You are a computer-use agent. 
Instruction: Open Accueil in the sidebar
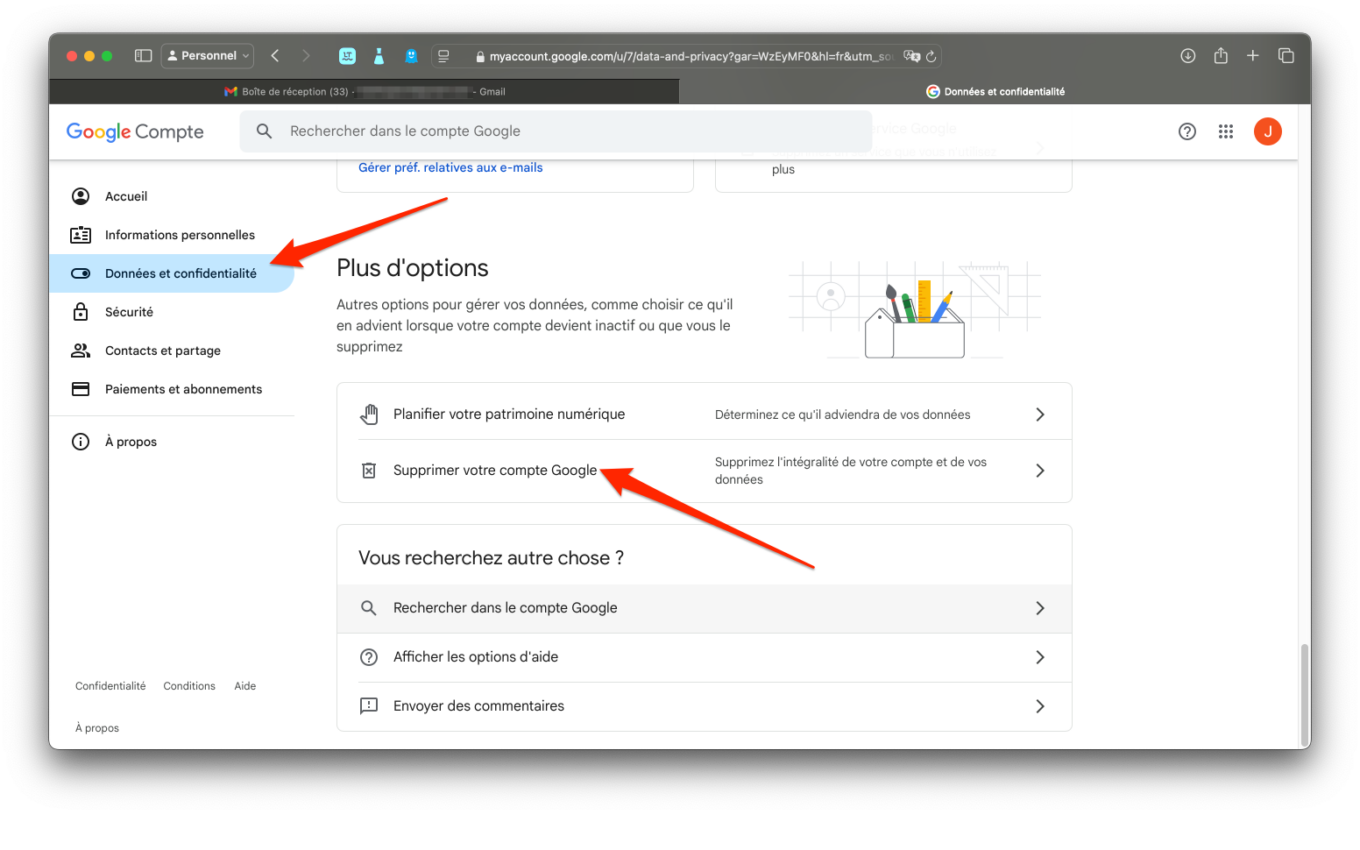click(x=172, y=197)
